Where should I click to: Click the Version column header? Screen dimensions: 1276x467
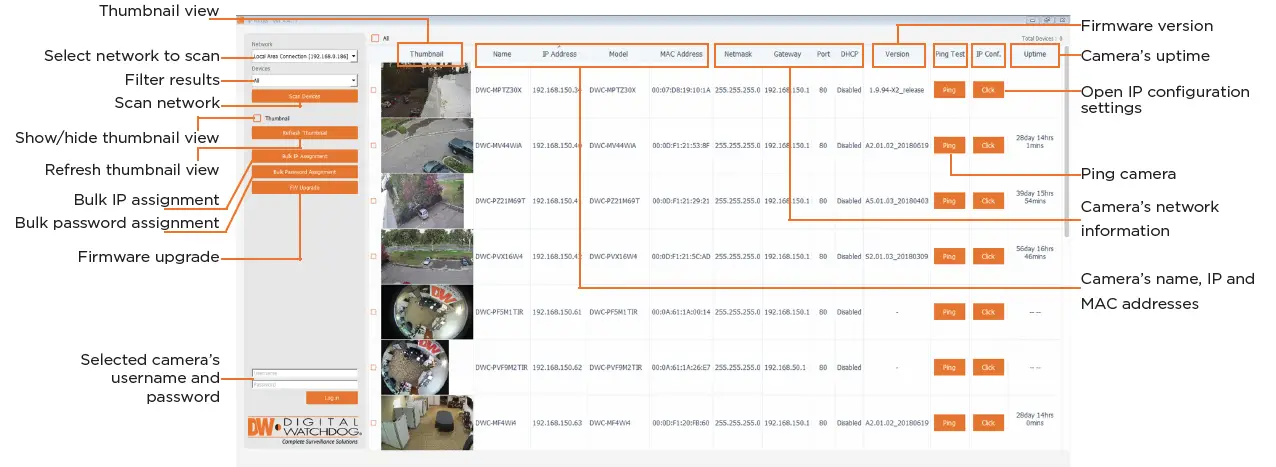point(897,54)
